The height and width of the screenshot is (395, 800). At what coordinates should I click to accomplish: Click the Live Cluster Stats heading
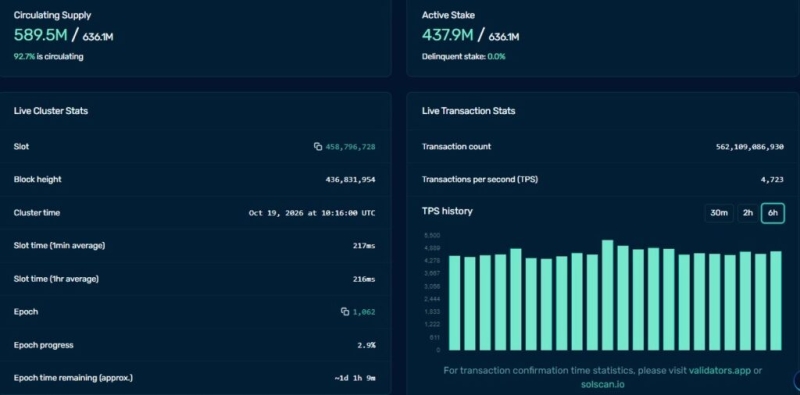tap(51, 111)
